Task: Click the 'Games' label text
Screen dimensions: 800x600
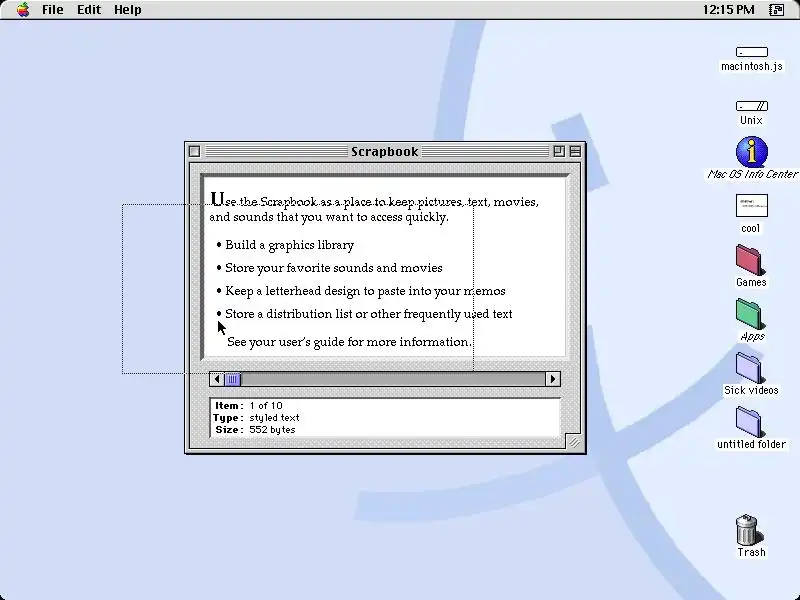Action: click(751, 282)
